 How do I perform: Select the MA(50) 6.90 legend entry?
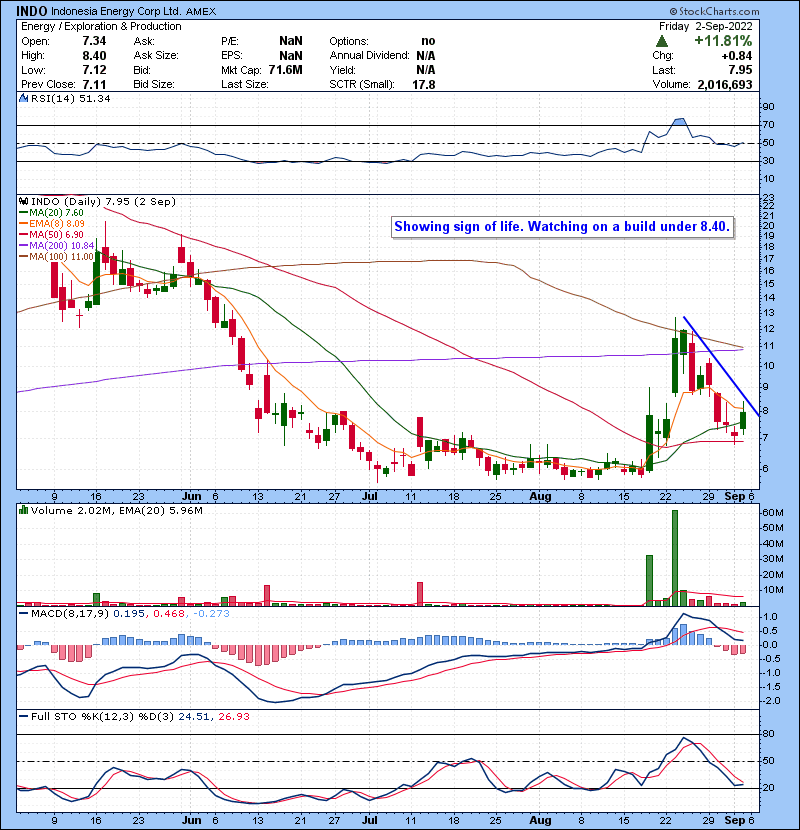tap(51, 234)
